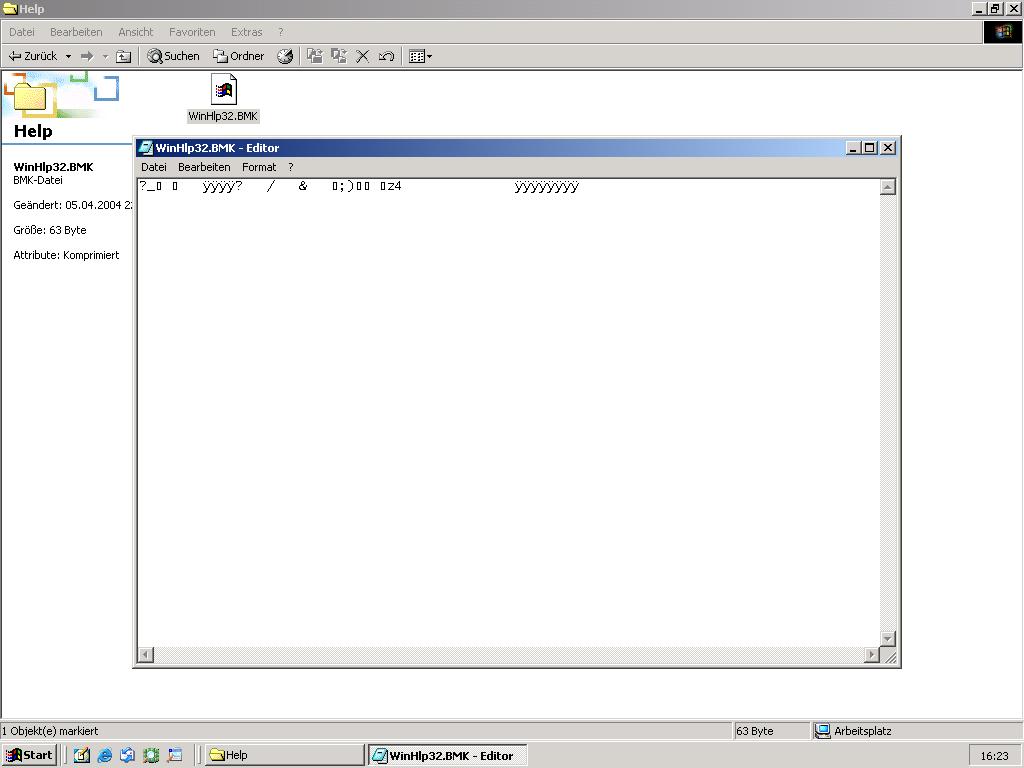Viewport: 1024px width, 768px height.
Task: Select the WinHlp32.BMK file icon
Action: 223,91
